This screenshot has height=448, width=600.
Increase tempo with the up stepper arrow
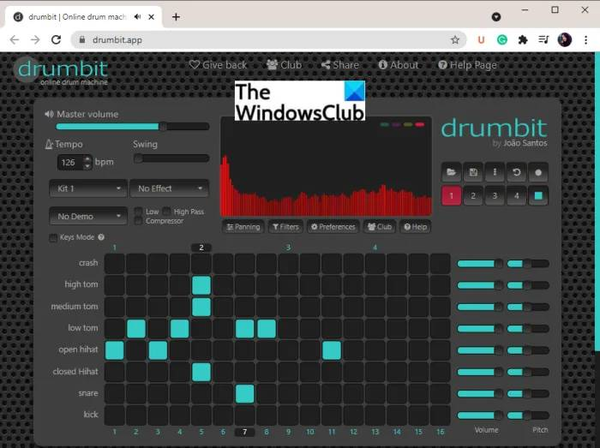tap(88, 158)
